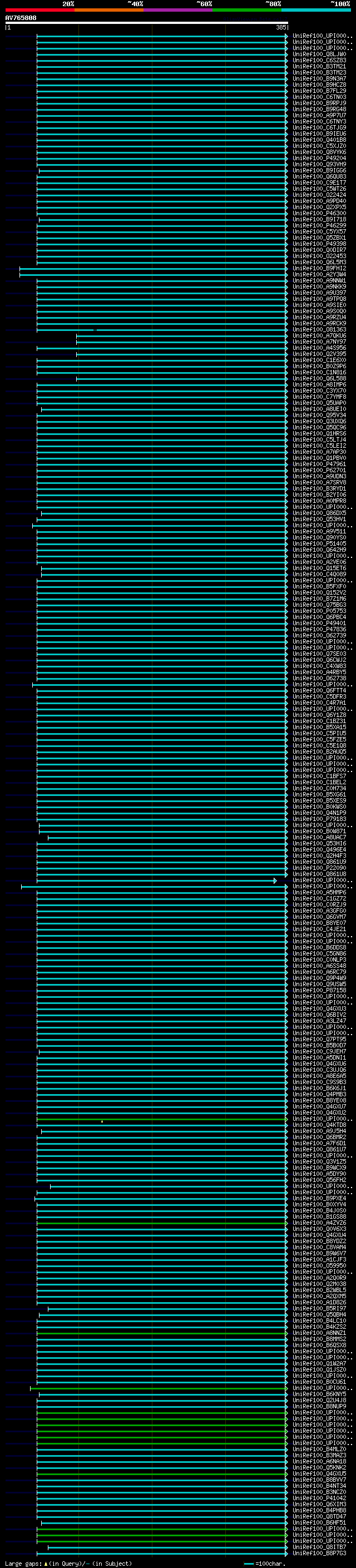Image resolution: width=356 pixels, height=1568 pixels.
Task: Select the UniRef100_Q6L588 label
Action: 319,379
